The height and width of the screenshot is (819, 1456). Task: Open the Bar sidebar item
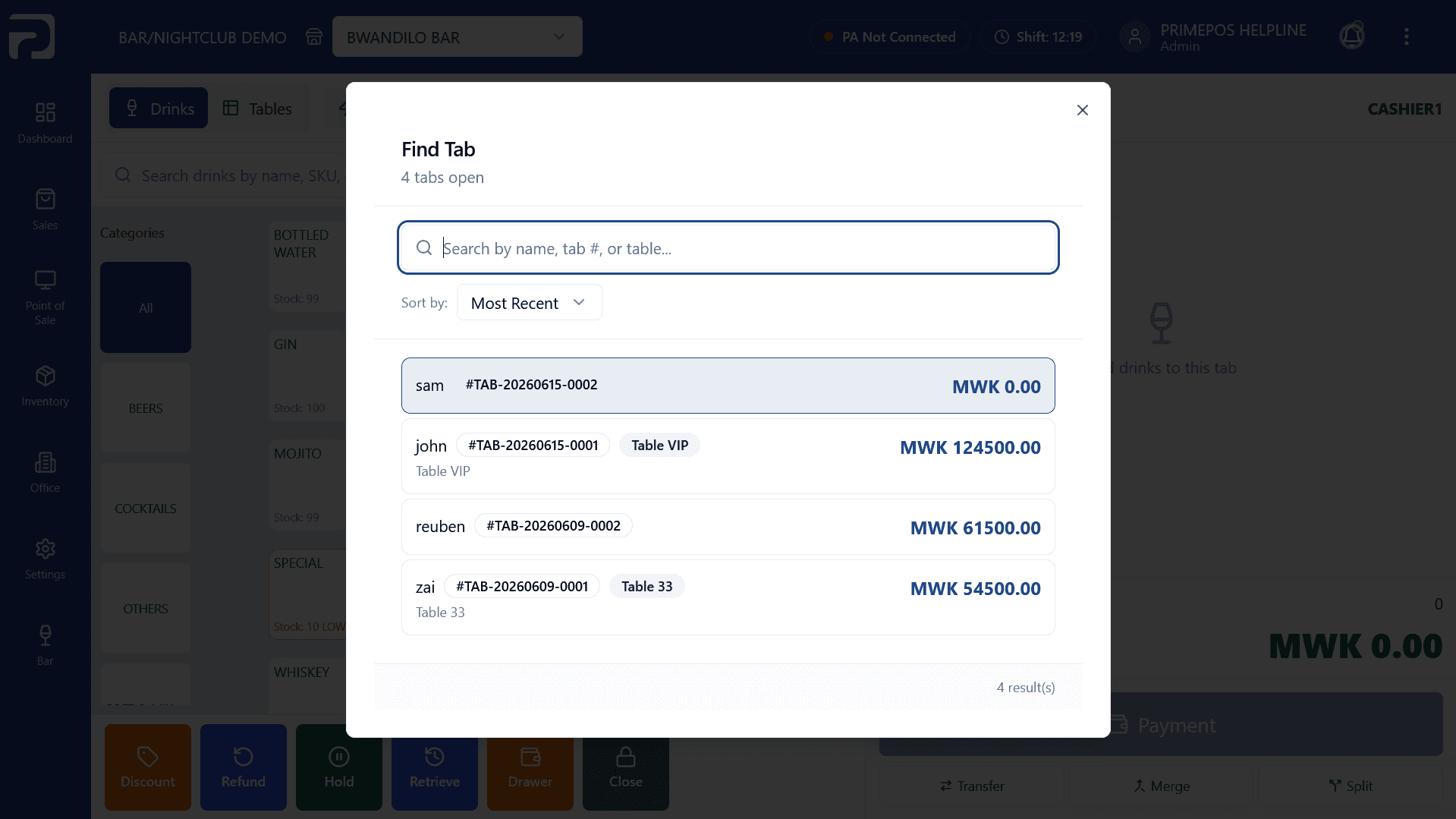pos(45,645)
